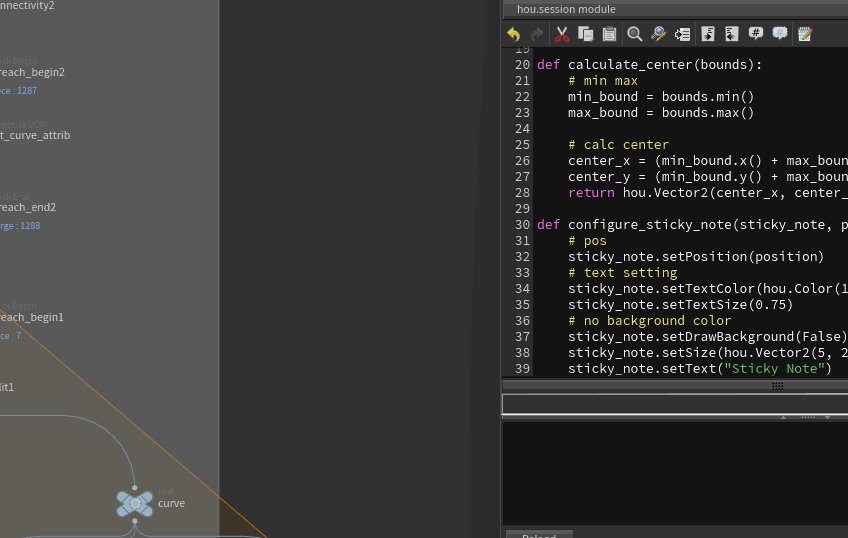Image resolution: width=848 pixels, height=538 pixels.
Task: Click the blue '1288' merge count text
Action: click(30, 225)
